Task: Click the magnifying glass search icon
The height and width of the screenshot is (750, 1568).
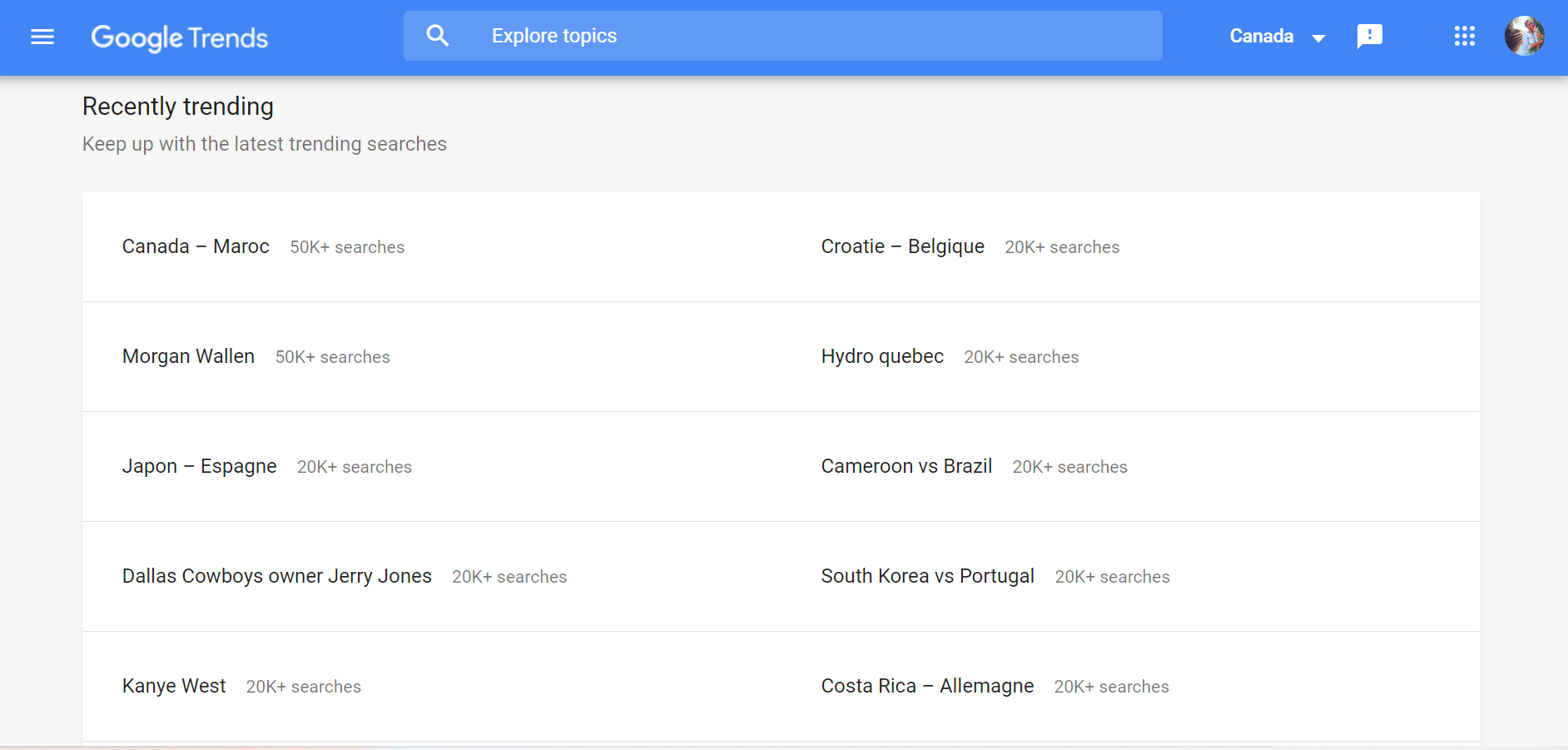Action: (437, 35)
